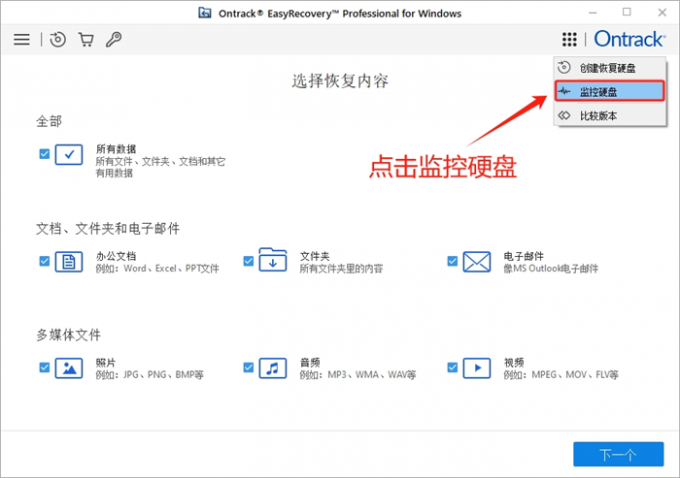Click the EasyRecovery title bar app icon

(205, 13)
